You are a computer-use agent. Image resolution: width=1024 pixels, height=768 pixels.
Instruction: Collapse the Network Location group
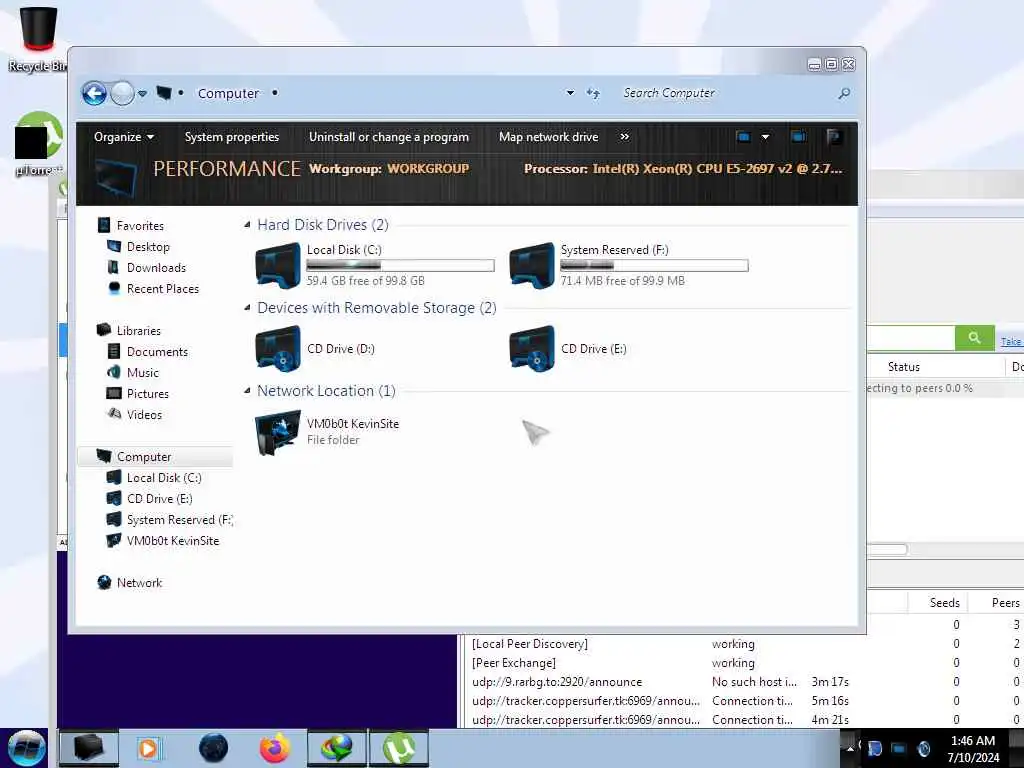click(248, 391)
